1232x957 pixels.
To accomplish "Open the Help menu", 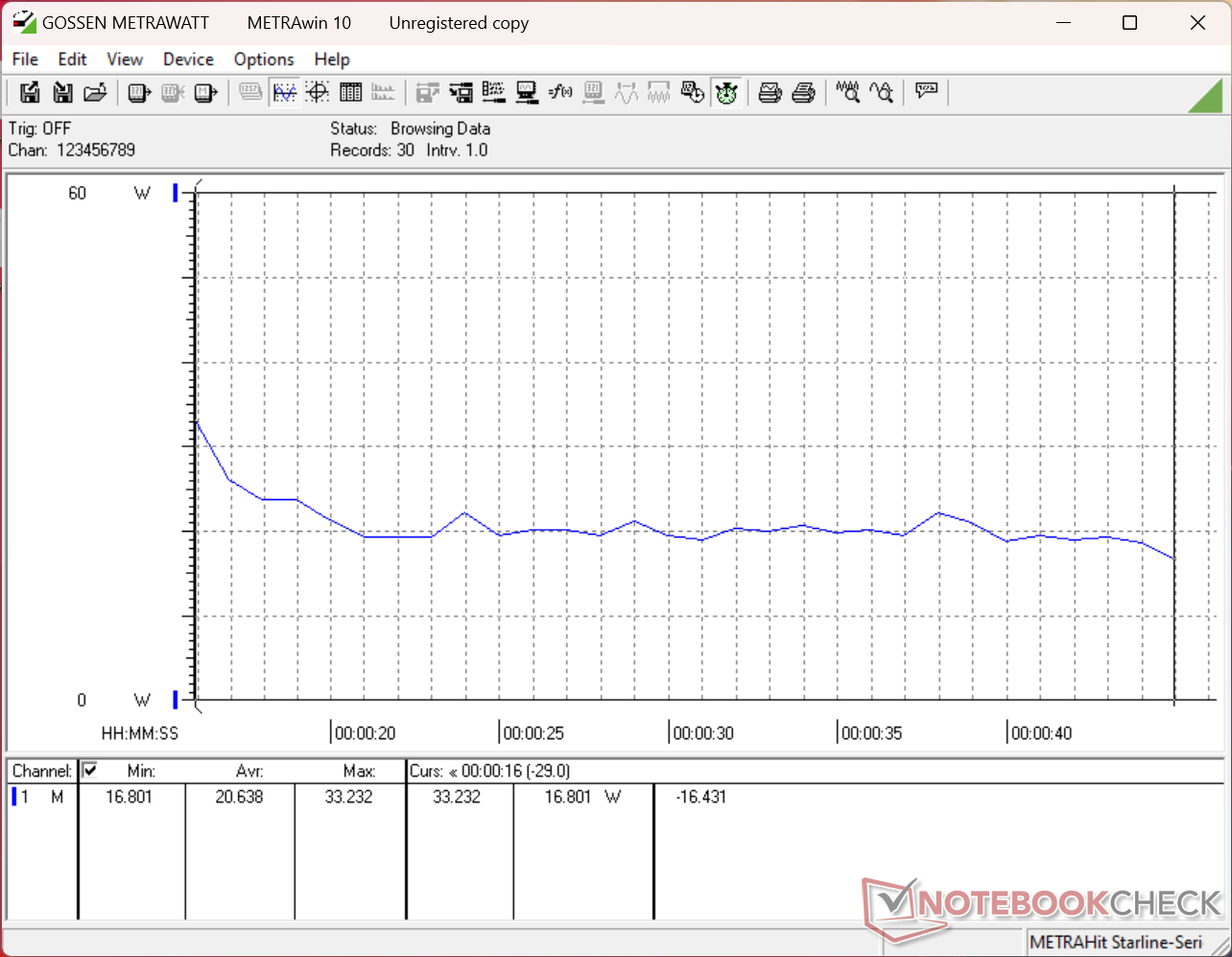I will (x=332, y=60).
